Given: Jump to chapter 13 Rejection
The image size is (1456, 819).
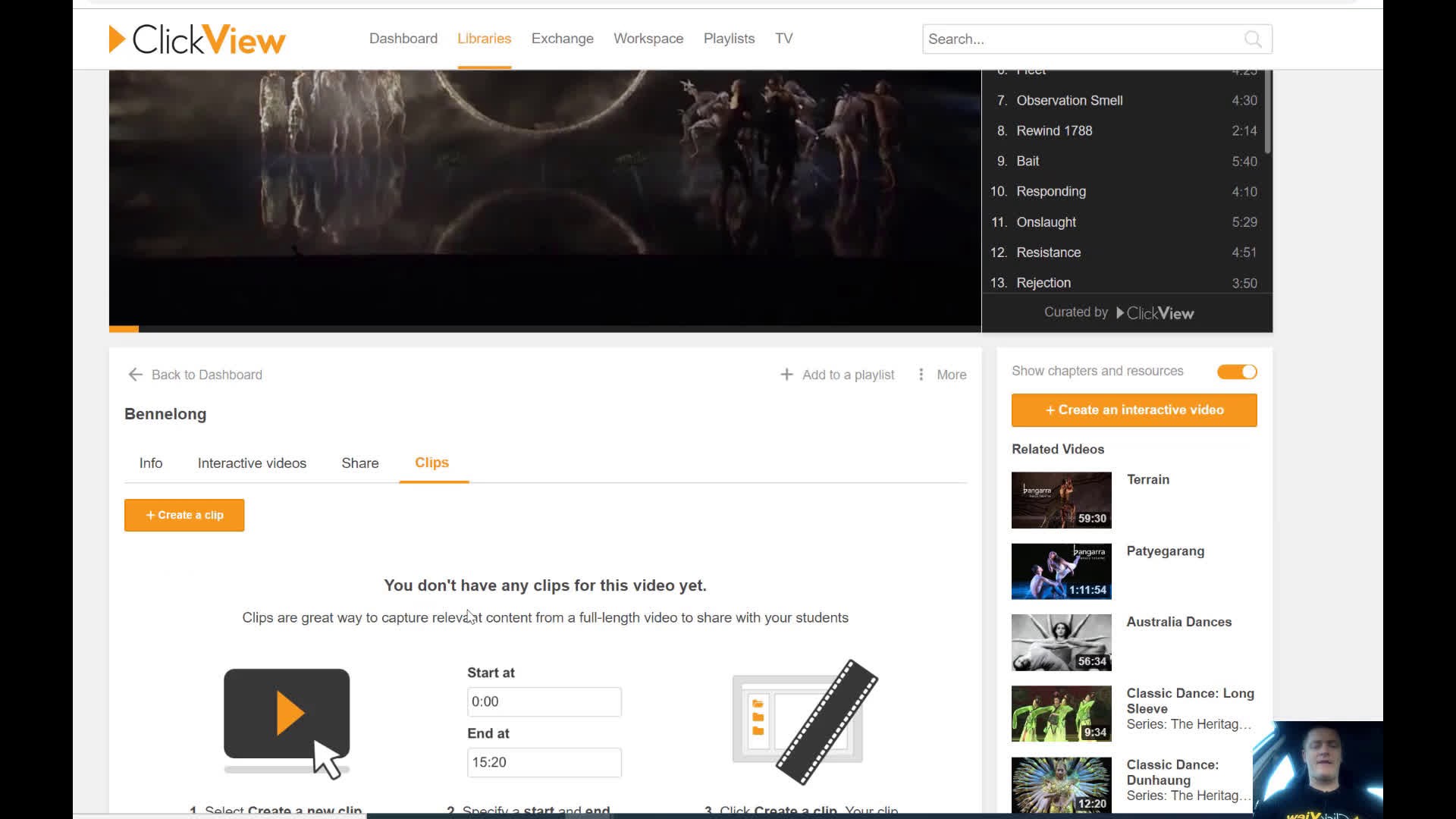Looking at the screenshot, I should click(x=1127, y=282).
